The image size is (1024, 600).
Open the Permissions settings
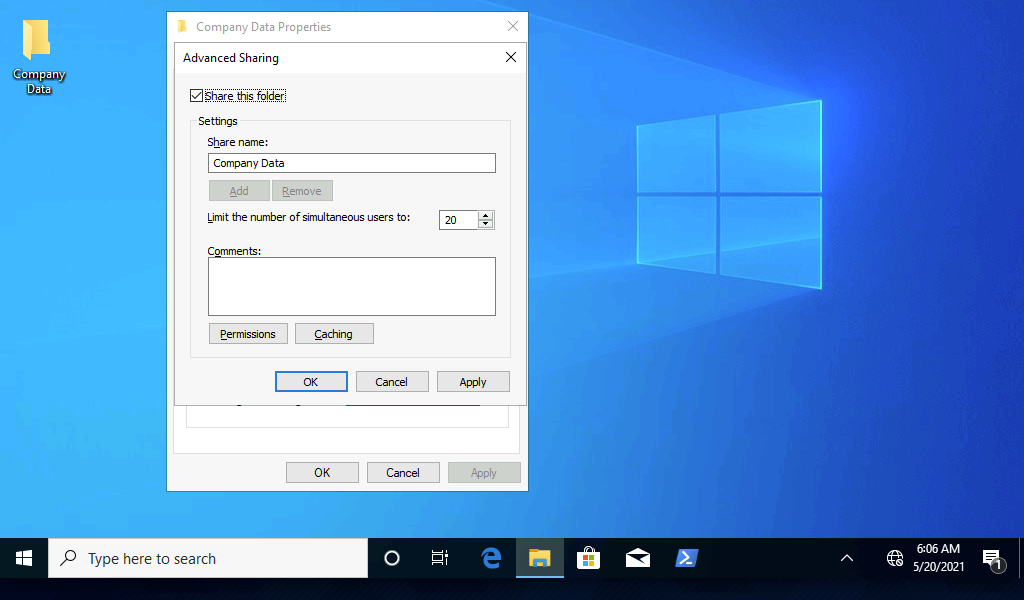coord(248,334)
